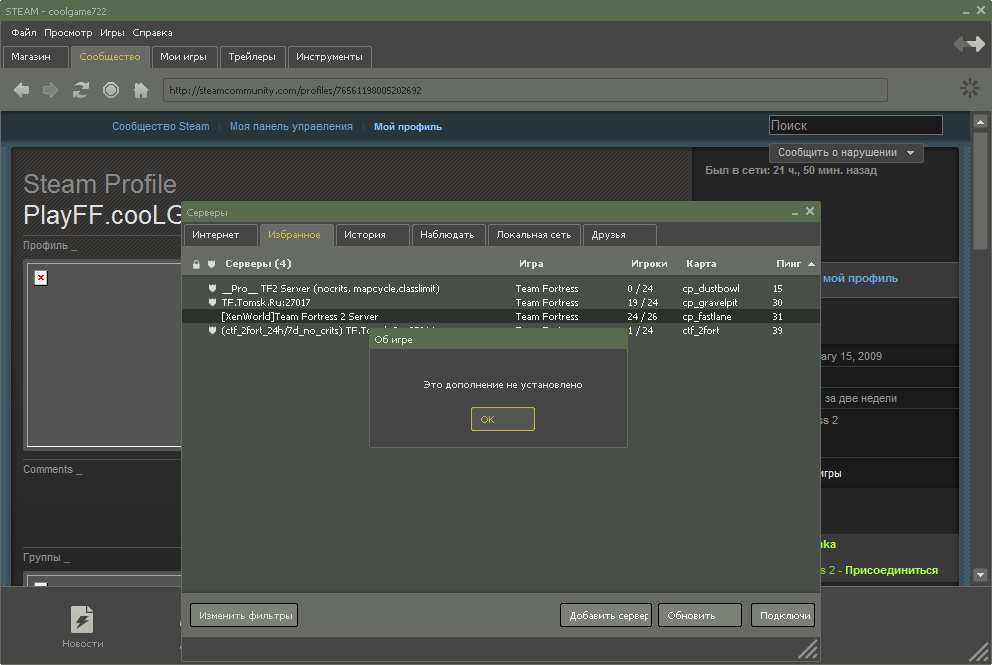Follow the Сообщество Steam link
The height and width of the screenshot is (665, 992).
tap(161, 127)
